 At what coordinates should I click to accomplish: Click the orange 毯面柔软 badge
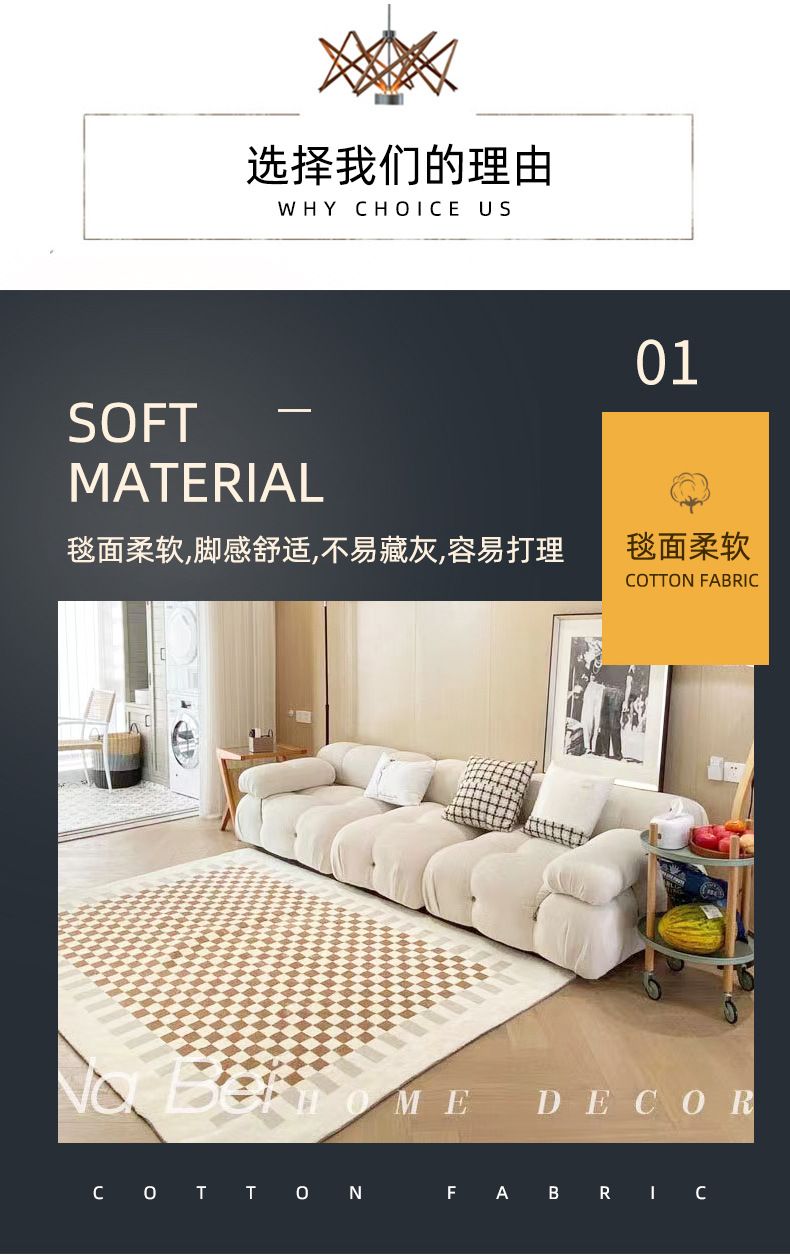(685, 538)
